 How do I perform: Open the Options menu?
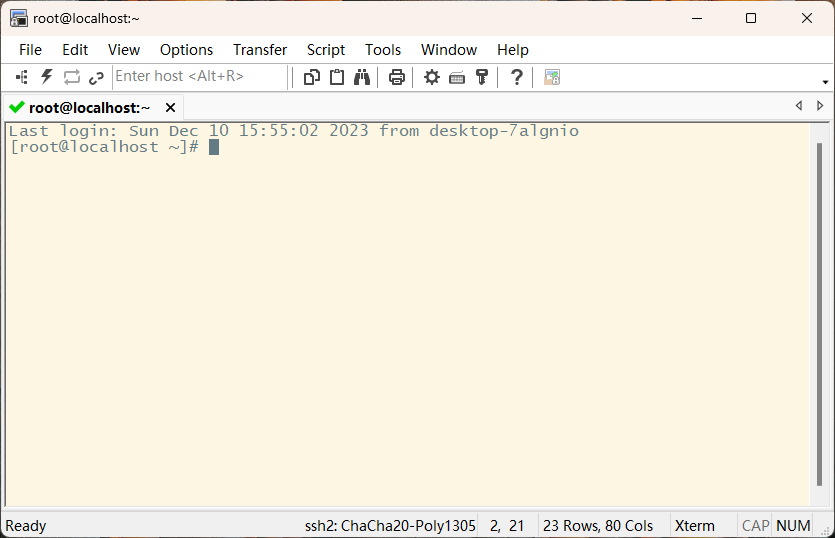(186, 50)
